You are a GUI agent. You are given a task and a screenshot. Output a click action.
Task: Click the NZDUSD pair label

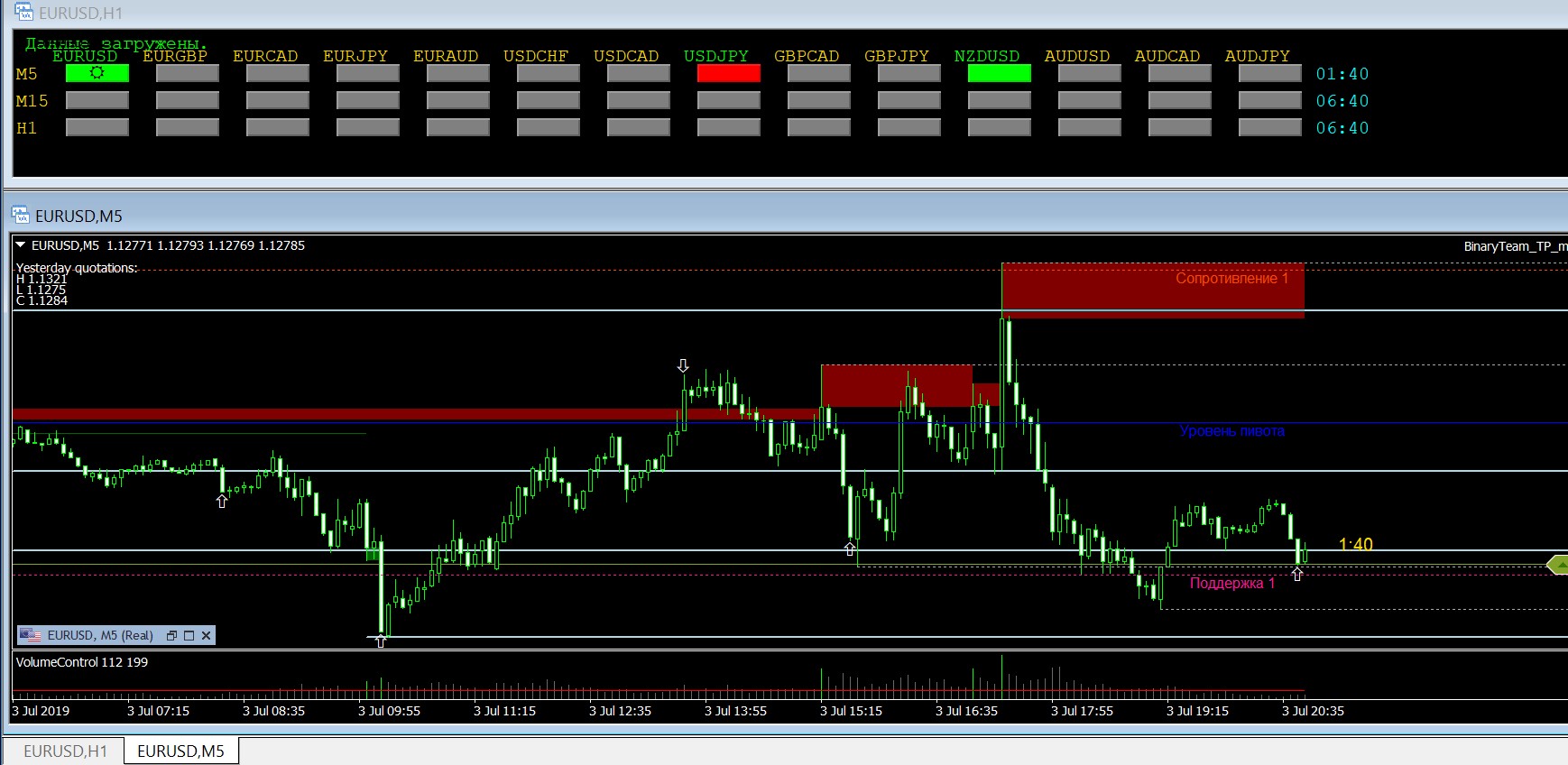pyautogui.click(x=987, y=56)
